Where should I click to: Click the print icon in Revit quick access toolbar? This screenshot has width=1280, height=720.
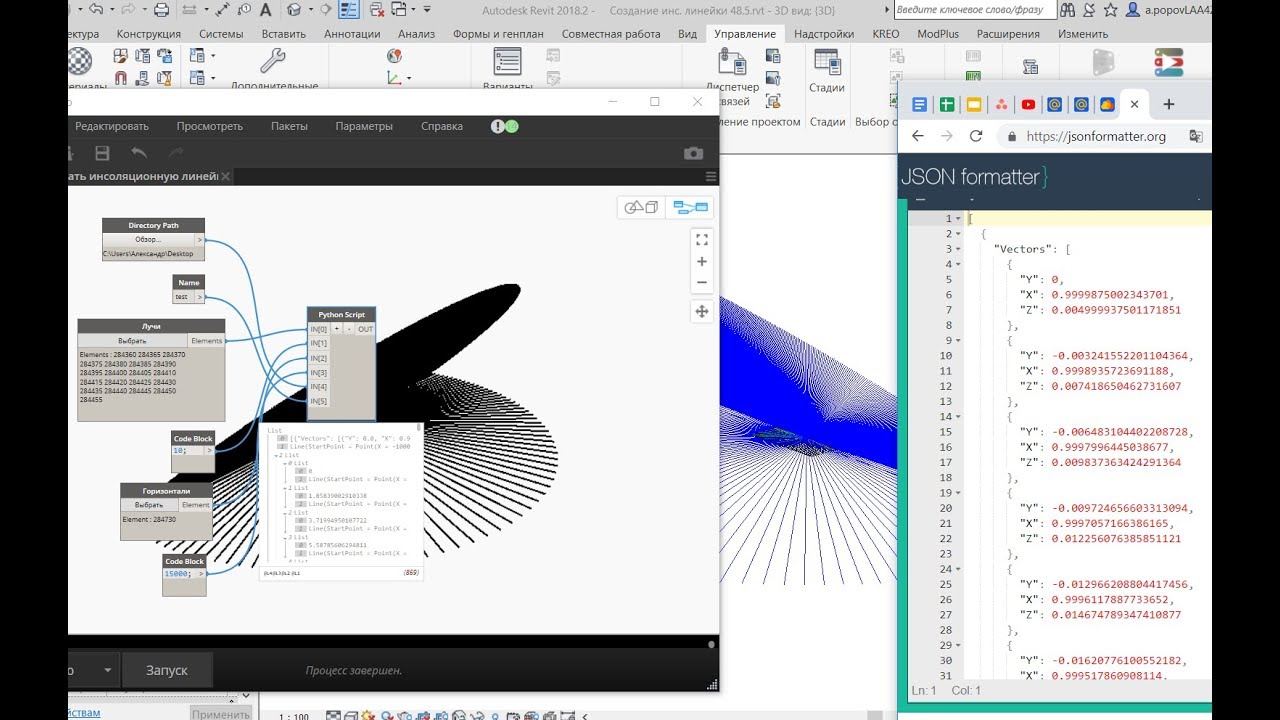click(162, 10)
